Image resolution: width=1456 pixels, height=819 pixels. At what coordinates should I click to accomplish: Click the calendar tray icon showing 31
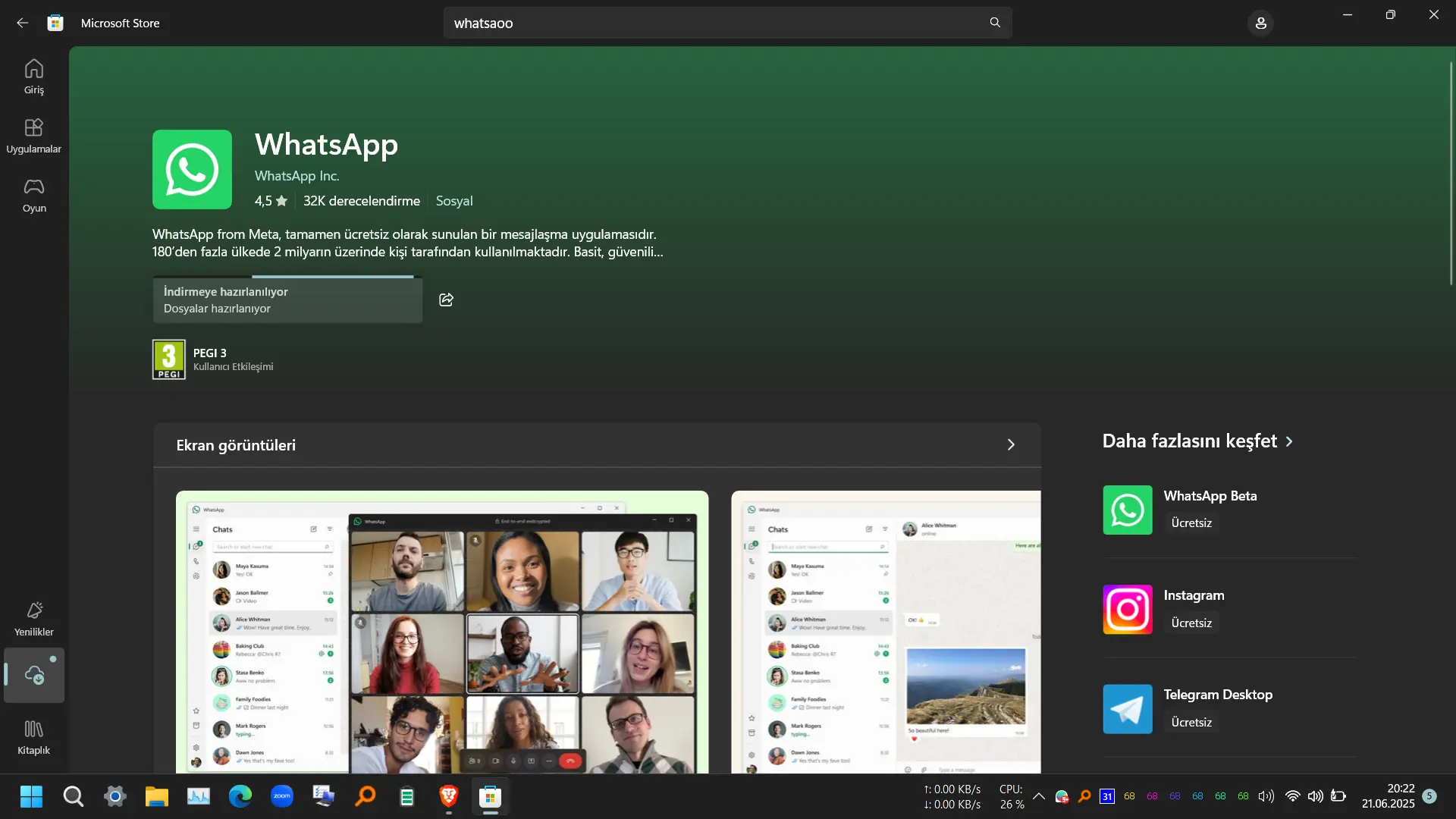point(1107,796)
